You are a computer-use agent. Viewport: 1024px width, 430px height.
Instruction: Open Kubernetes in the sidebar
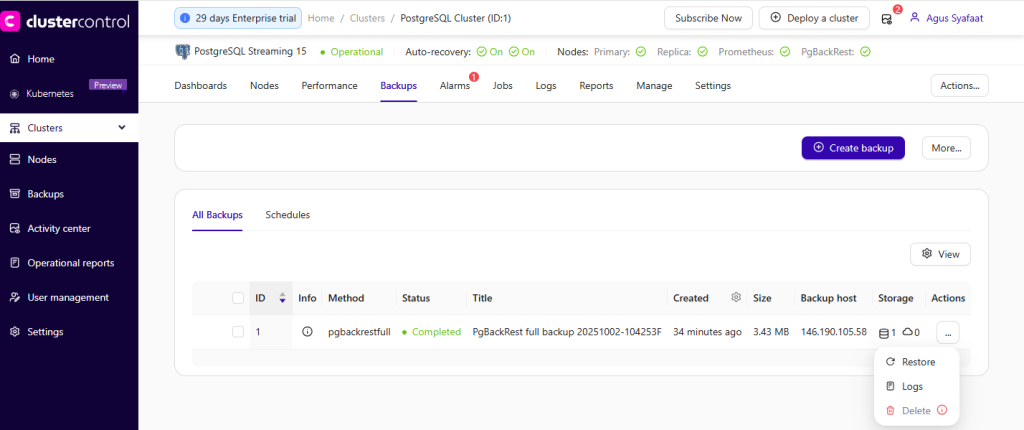coord(50,94)
